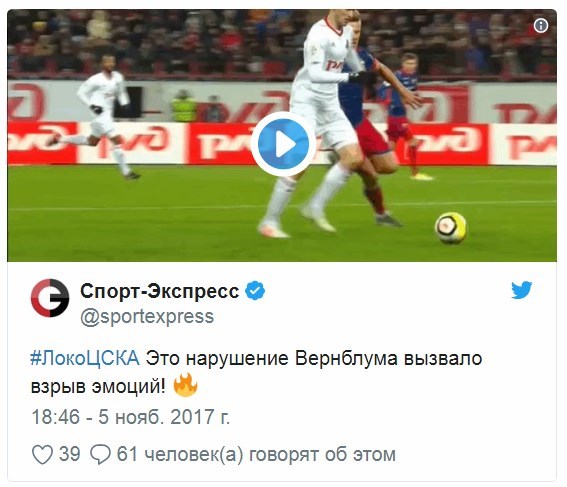Viewport: 567px width, 487px height.
Task: Click the Twitter bird logo
Action: pyautogui.click(x=521, y=290)
